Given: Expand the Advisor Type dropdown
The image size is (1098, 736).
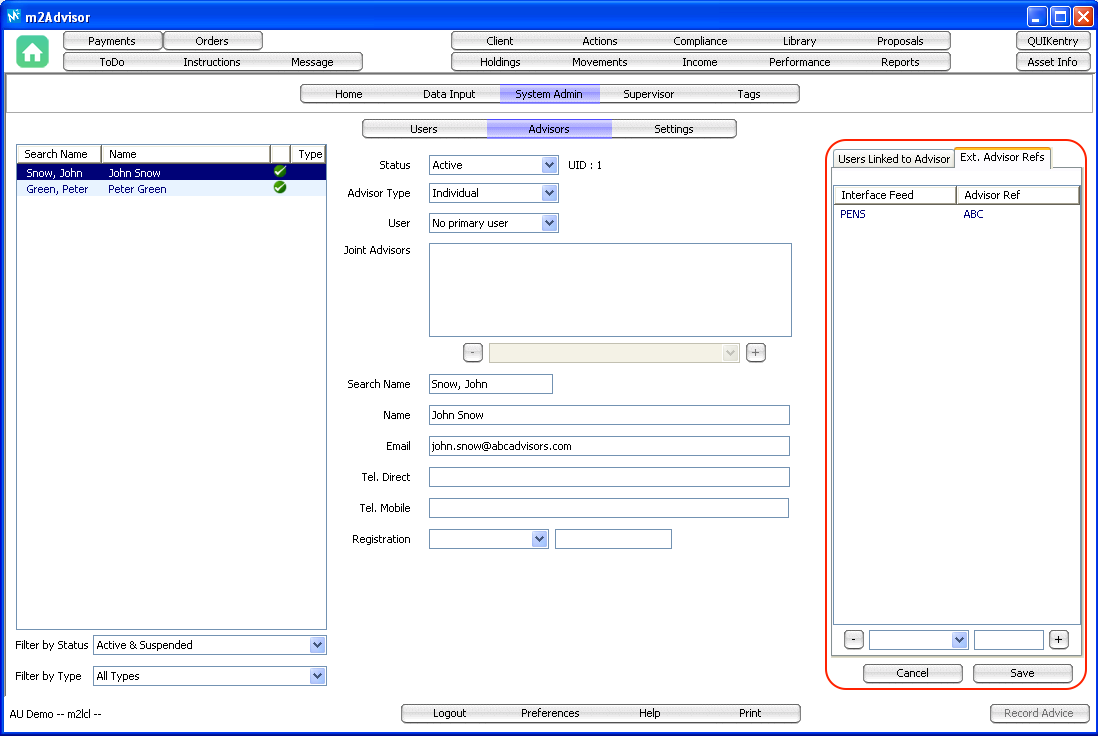Looking at the screenshot, I should (548, 193).
